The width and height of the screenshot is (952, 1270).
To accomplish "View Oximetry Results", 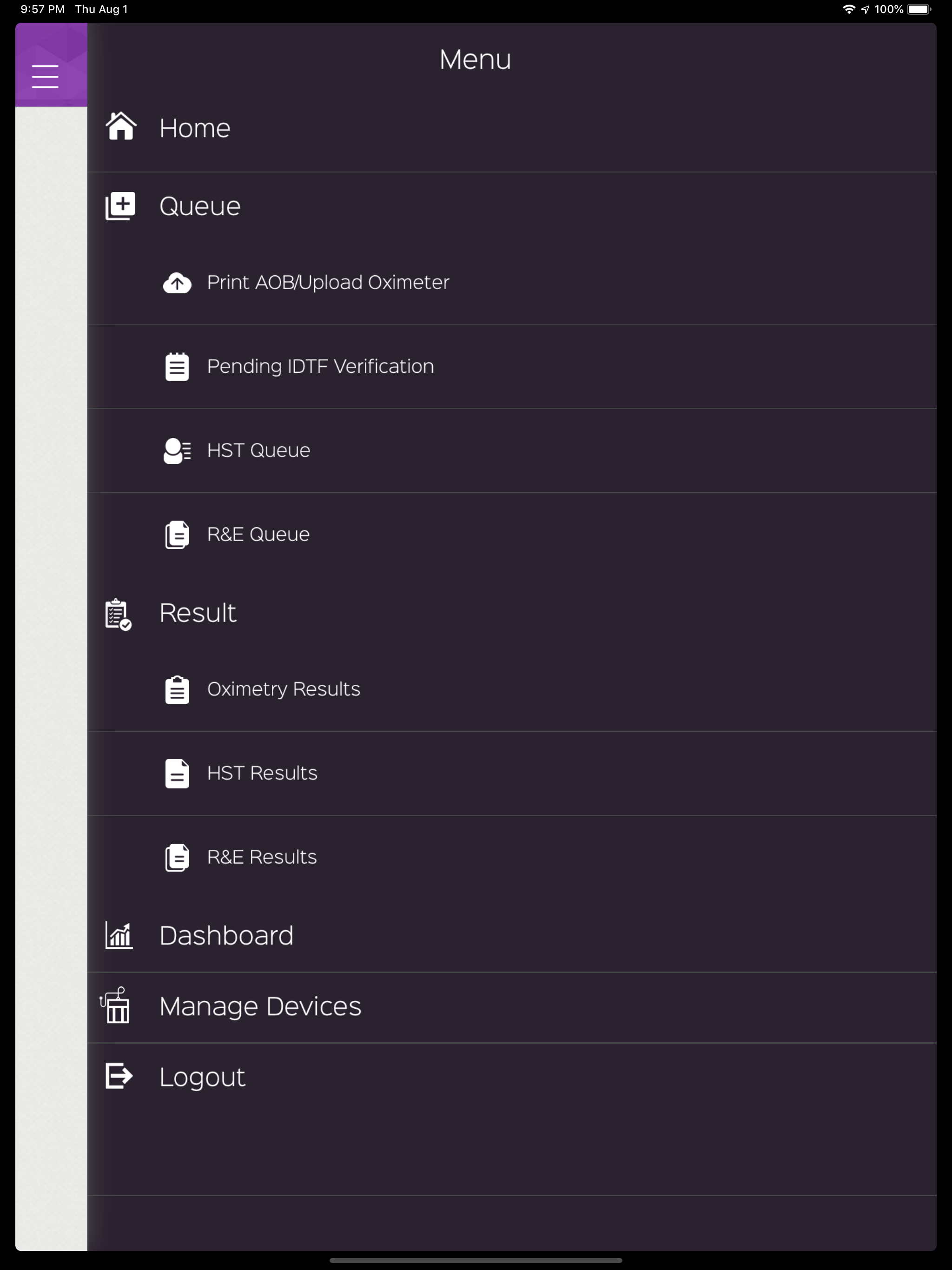I will point(512,689).
